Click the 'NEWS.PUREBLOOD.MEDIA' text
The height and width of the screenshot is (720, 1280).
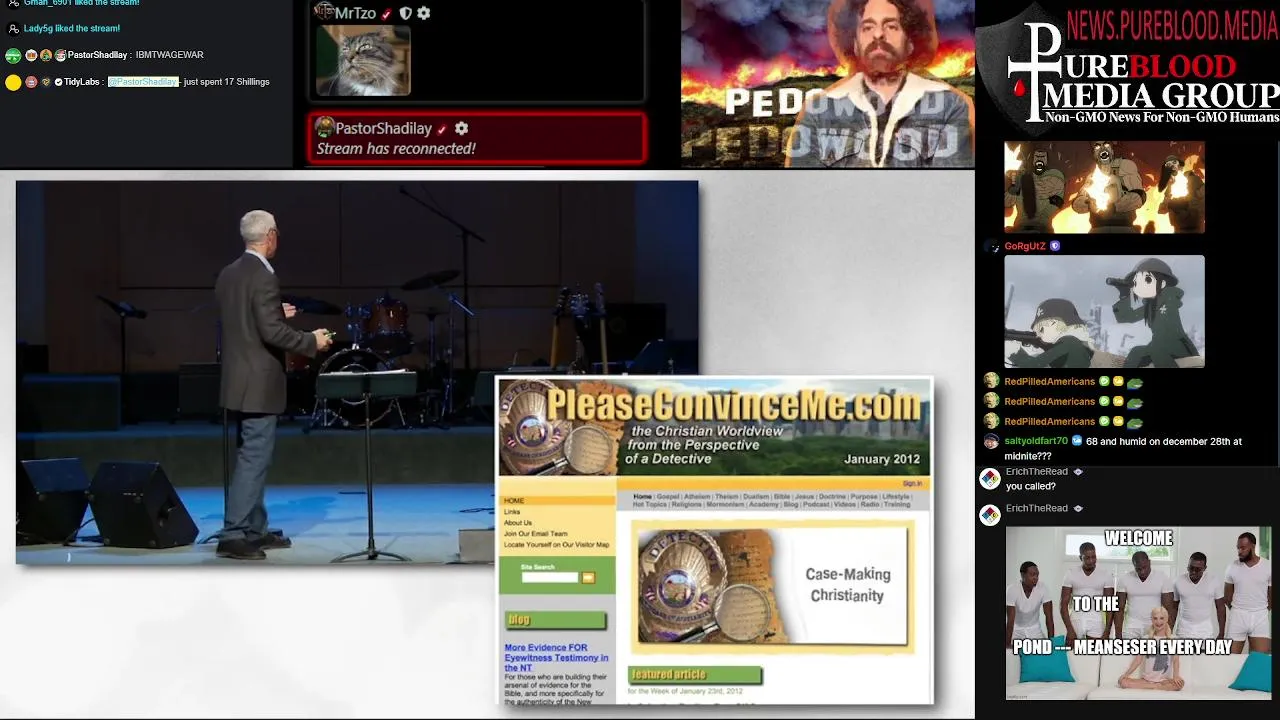[1172, 25]
